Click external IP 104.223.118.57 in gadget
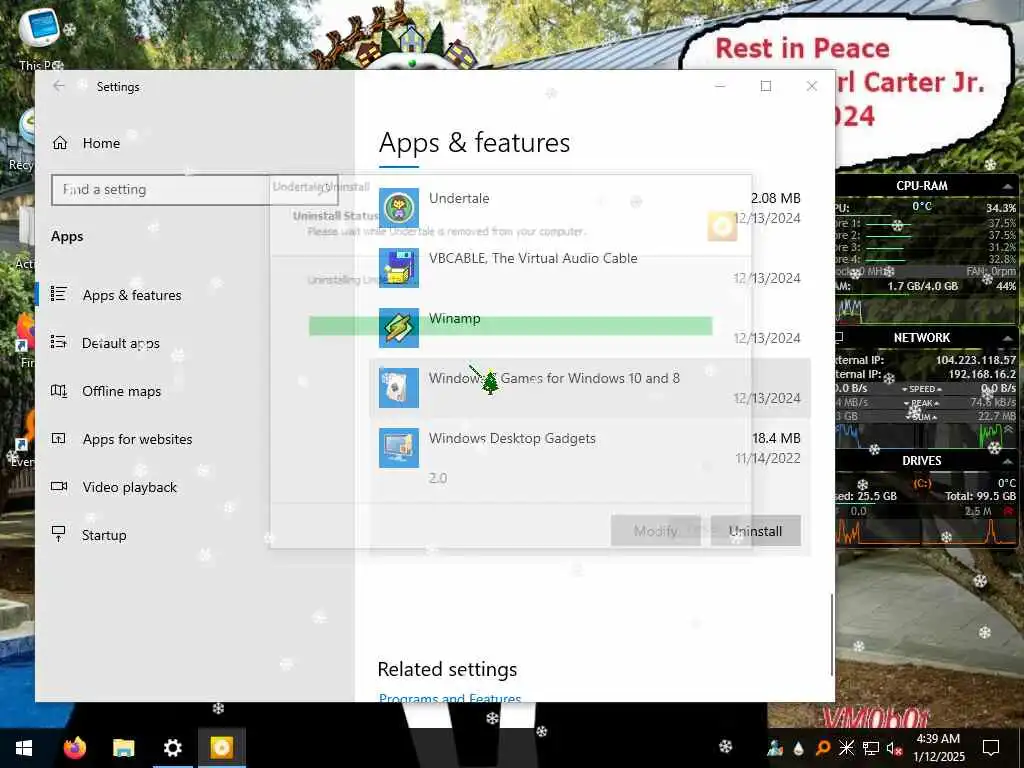 pyautogui.click(x=976, y=360)
